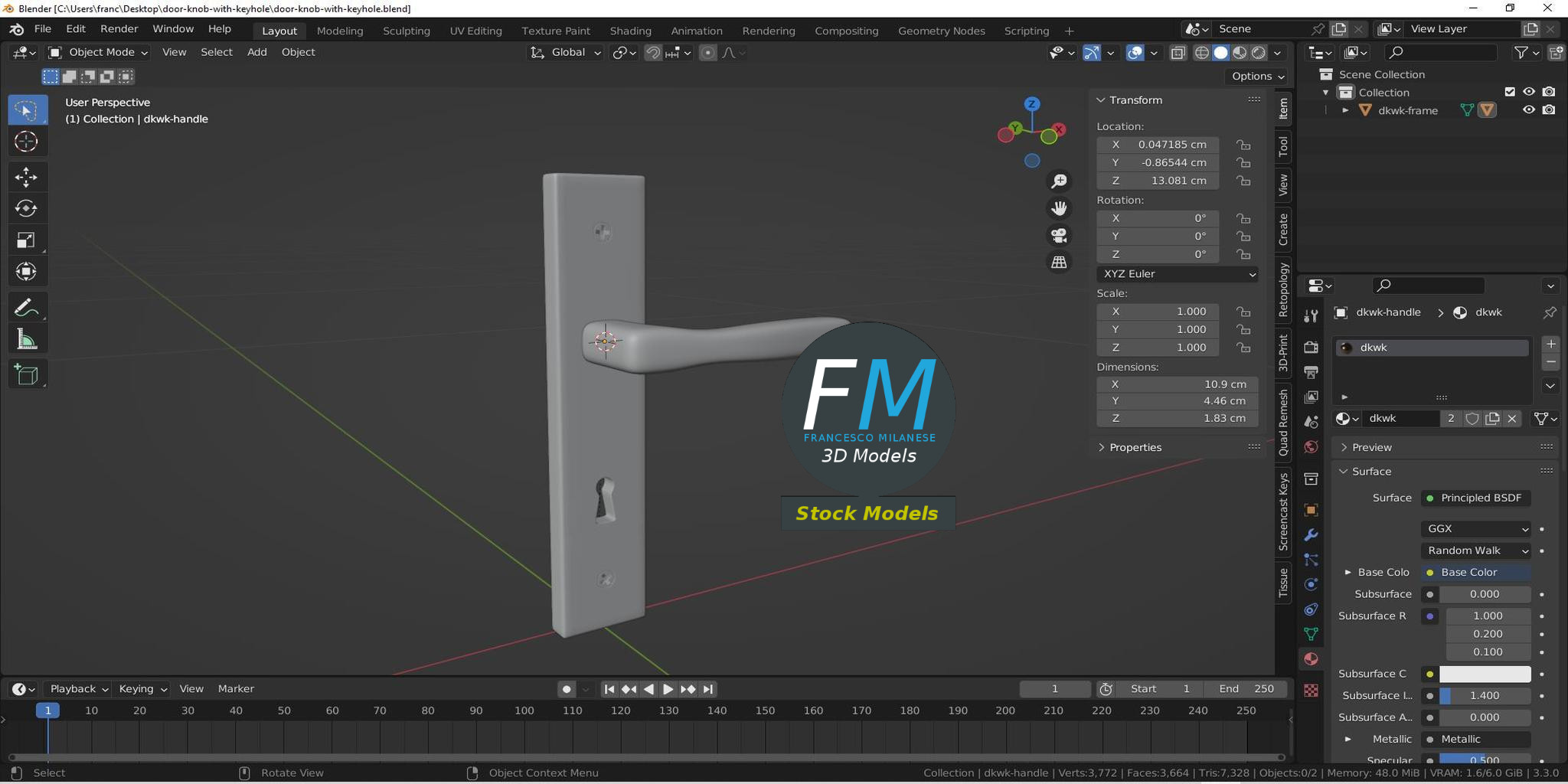Toggle visibility of dkwk-frame object
The image size is (1568, 784).
coord(1528,109)
